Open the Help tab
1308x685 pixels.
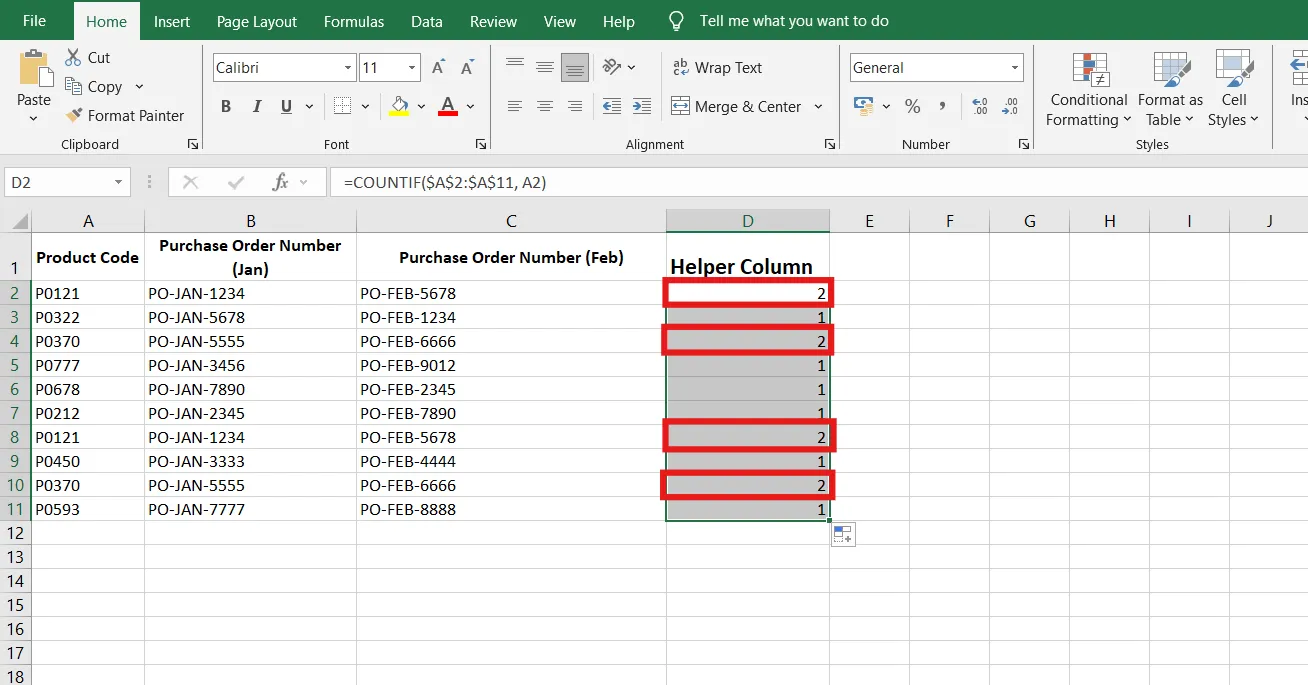619,21
